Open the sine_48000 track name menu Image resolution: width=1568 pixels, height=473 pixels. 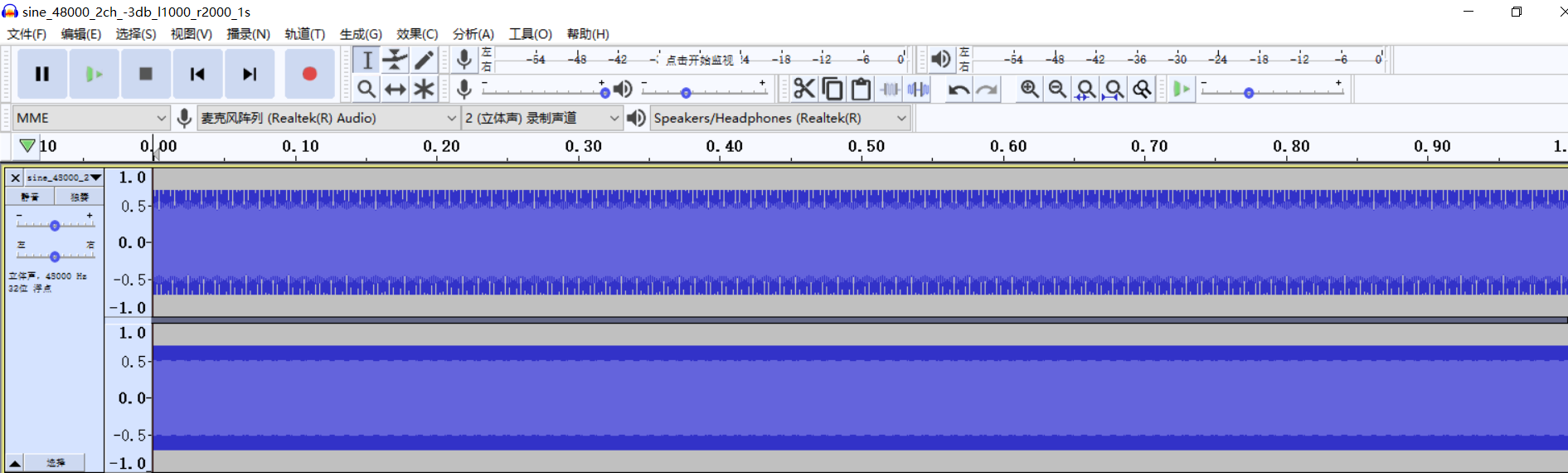pyautogui.click(x=64, y=178)
